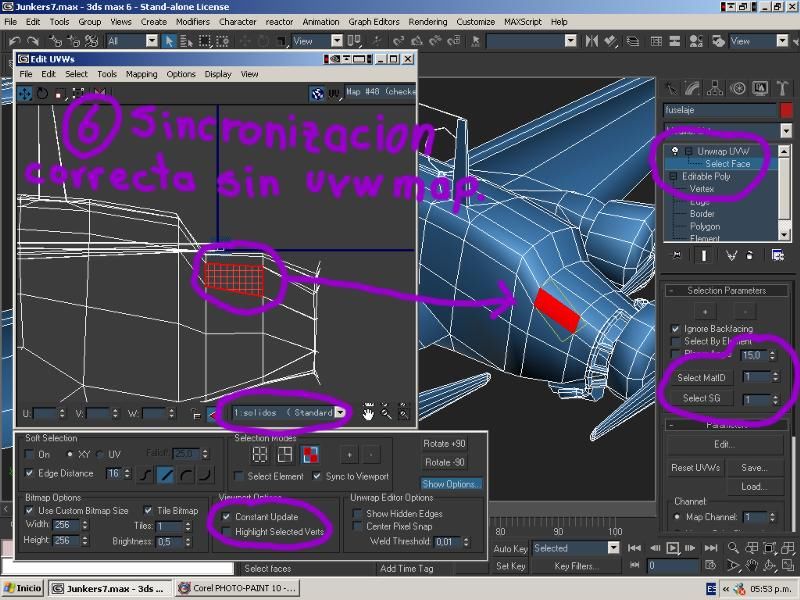Open the Modifier List dropdown arrow
Image resolution: width=800 pixels, height=600 pixels.
pyautogui.click(x=786, y=131)
